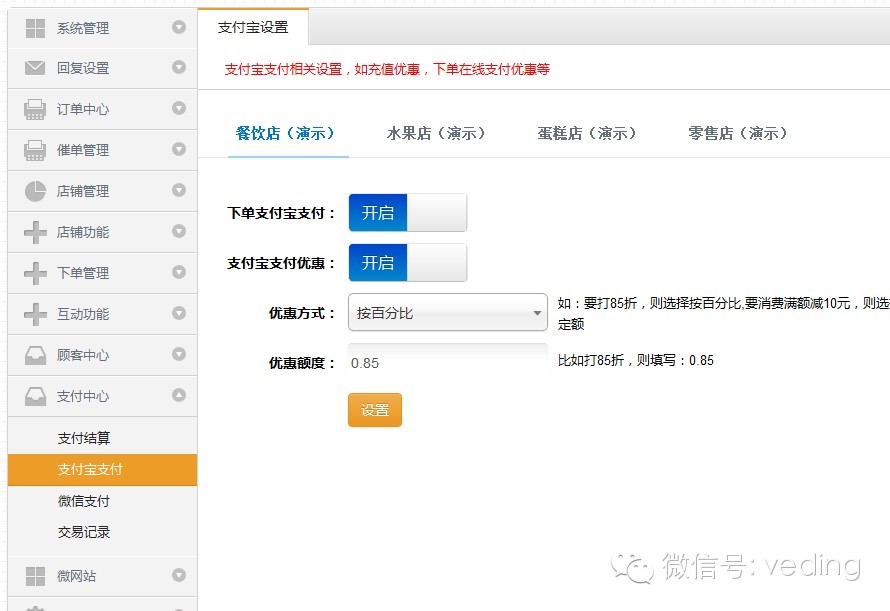Click the 订单中心 printer icon
Screen dimensions: 890x611
point(35,109)
